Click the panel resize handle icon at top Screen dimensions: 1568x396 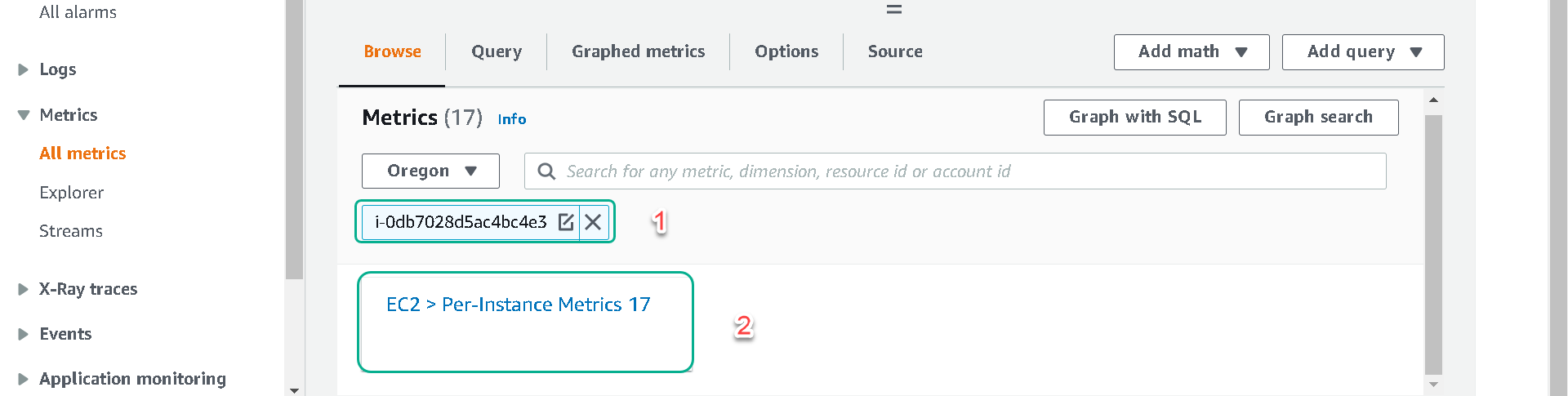coord(894,10)
